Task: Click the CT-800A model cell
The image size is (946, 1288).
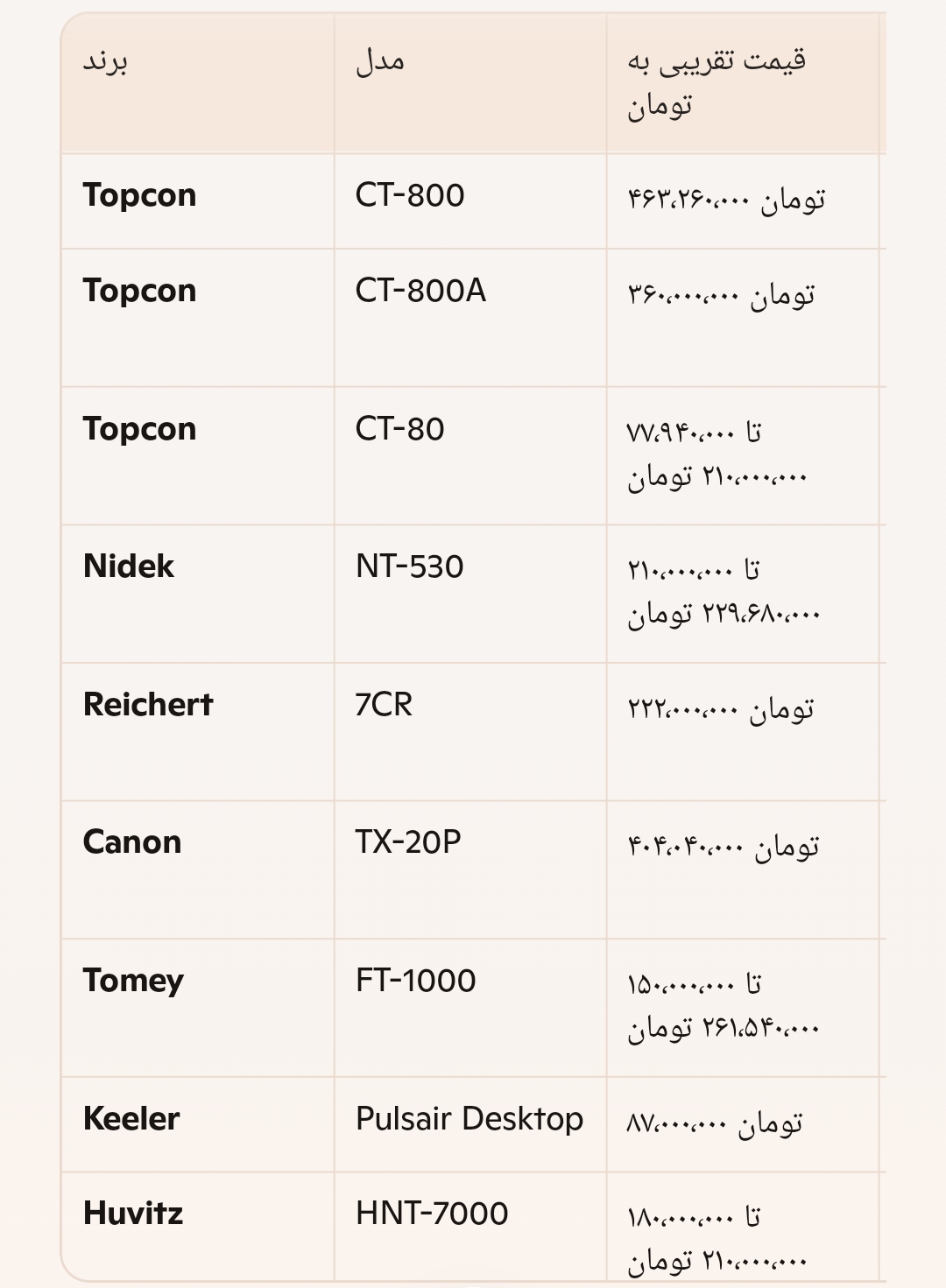Action: coord(420,291)
